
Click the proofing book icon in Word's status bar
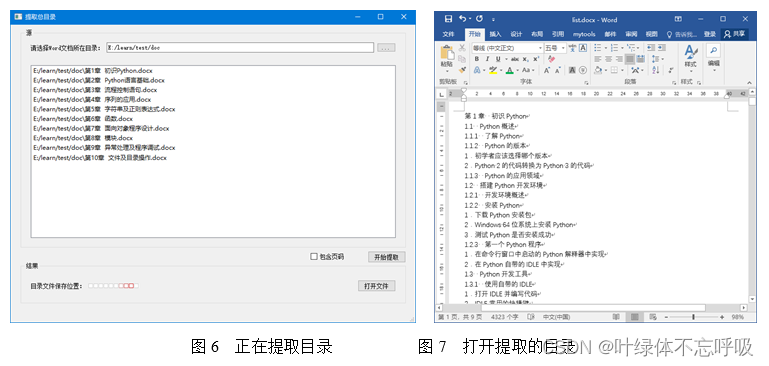click(x=530, y=317)
